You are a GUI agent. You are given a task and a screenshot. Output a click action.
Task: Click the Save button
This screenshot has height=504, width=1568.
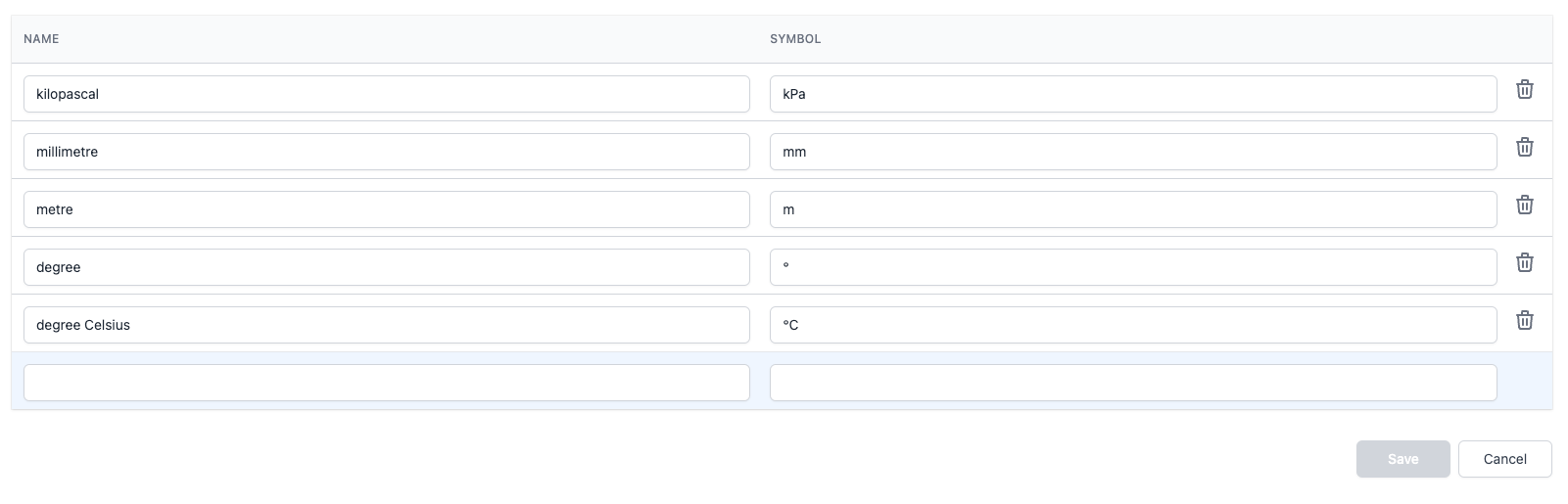1402,459
